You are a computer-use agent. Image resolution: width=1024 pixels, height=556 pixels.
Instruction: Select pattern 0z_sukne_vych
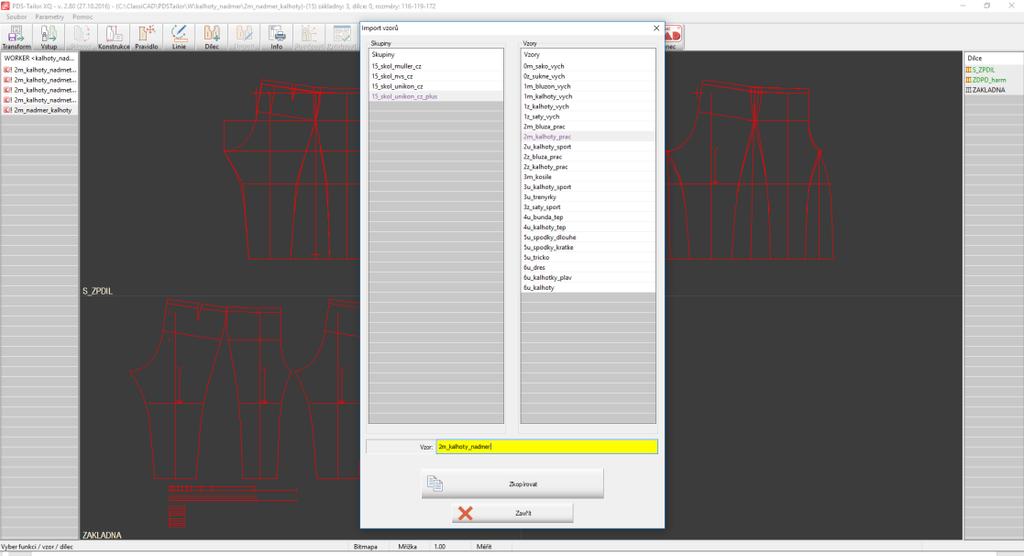[x=588, y=76]
